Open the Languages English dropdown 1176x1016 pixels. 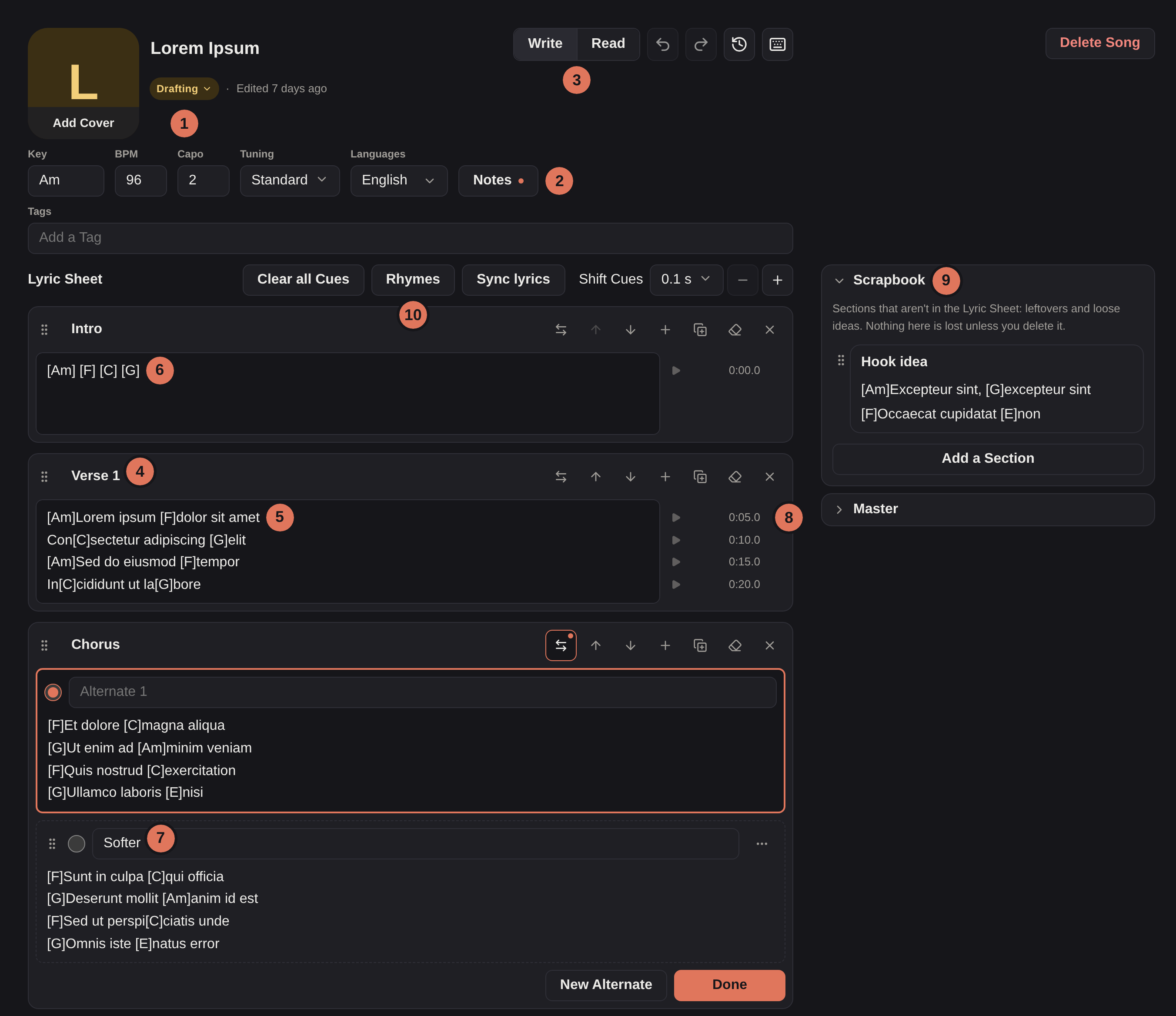tap(398, 180)
